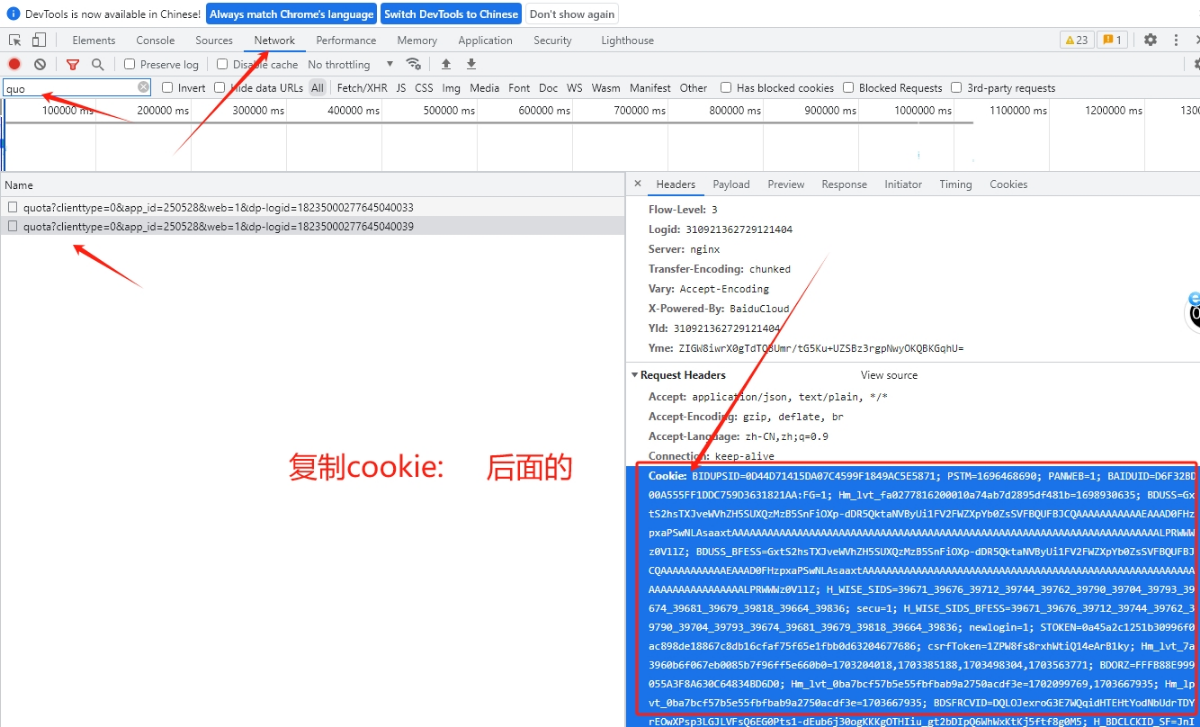Click the Name column header
The image size is (1200, 727).
click(x=312, y=185)
